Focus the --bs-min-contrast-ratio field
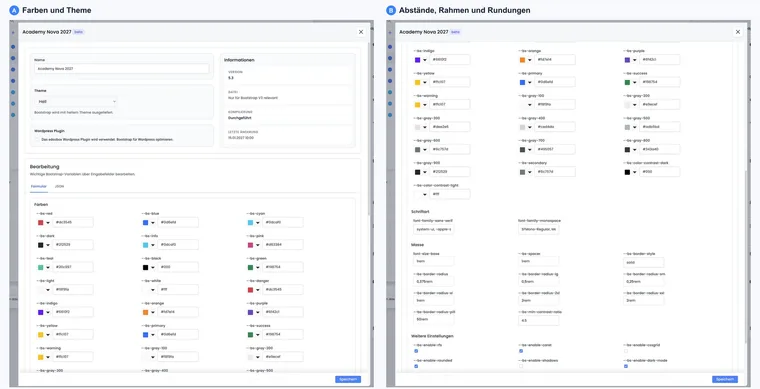 click(x=538, y=320)
